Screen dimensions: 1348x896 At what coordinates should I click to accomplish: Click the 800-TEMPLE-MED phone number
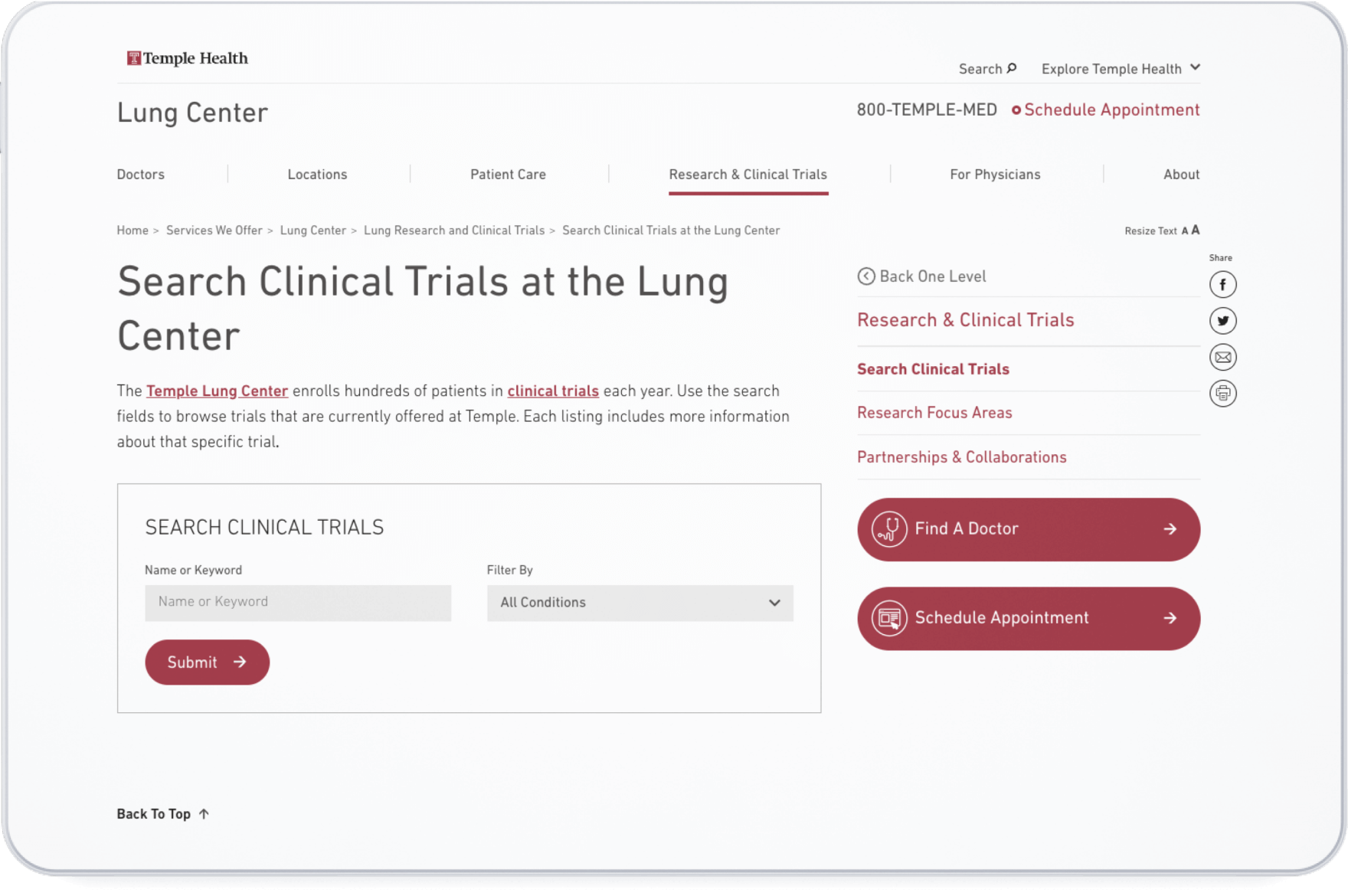point(927,110)
